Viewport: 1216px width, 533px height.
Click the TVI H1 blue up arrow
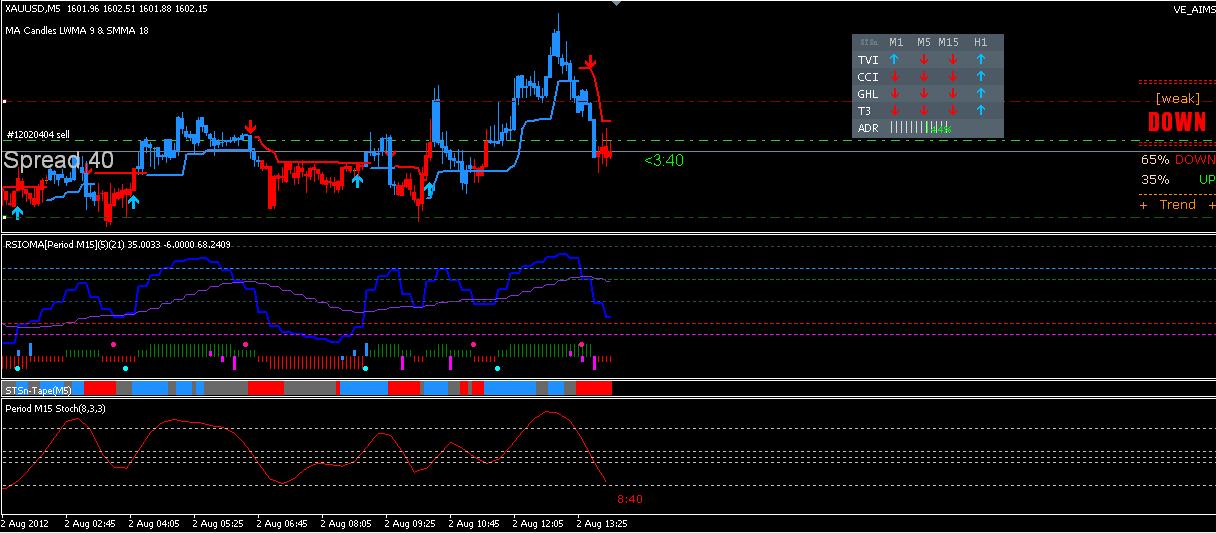pos(981,60)
